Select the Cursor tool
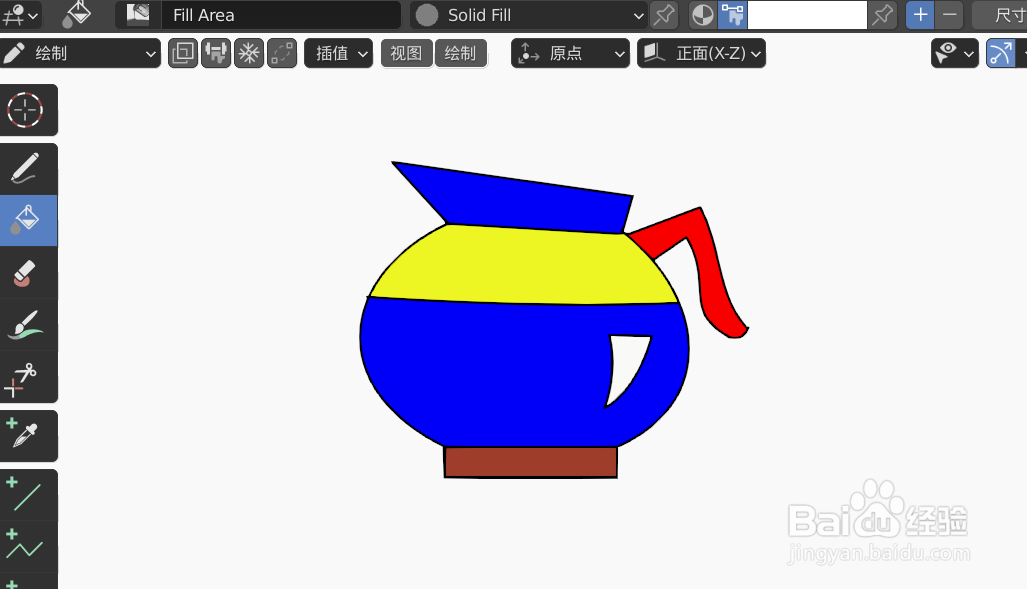This screenshot has width=1027, height=589. (x=26, y=110)
